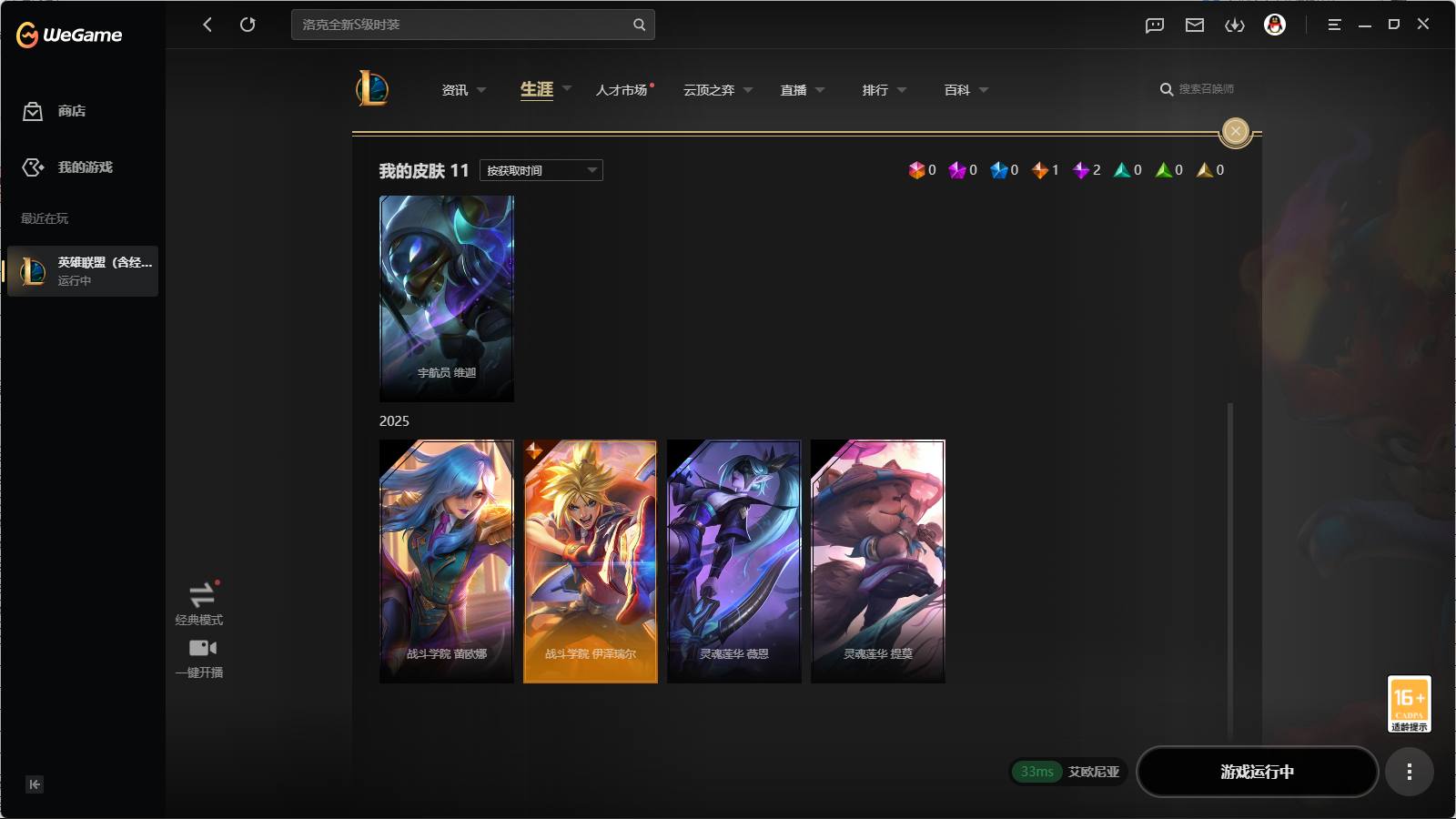1456x819 pixels.
Task: Open the 云顶之弈 menu
Action: pos(709,90)
